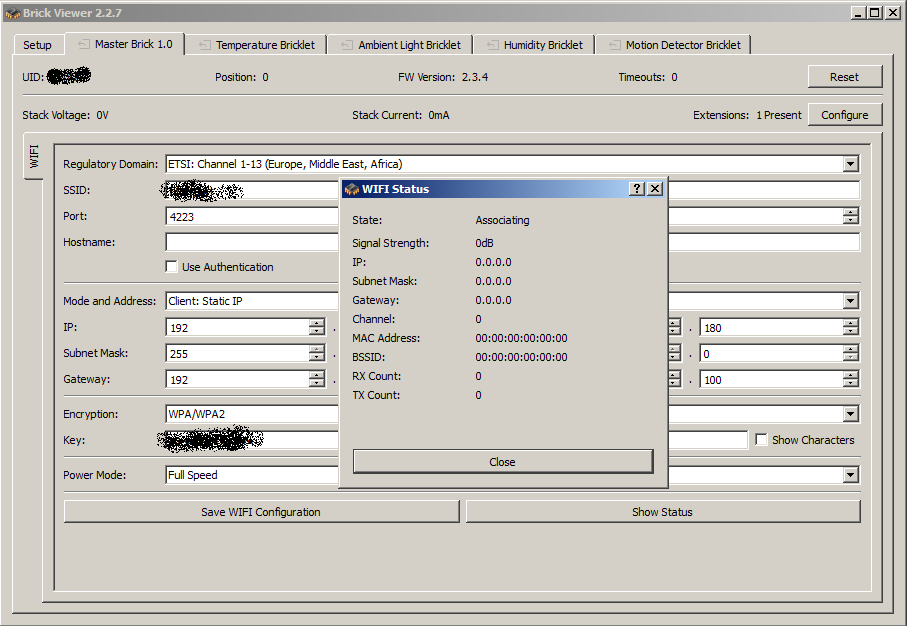
Task: Open the Humidity Bricklet tab
Action: coord(535,45)
